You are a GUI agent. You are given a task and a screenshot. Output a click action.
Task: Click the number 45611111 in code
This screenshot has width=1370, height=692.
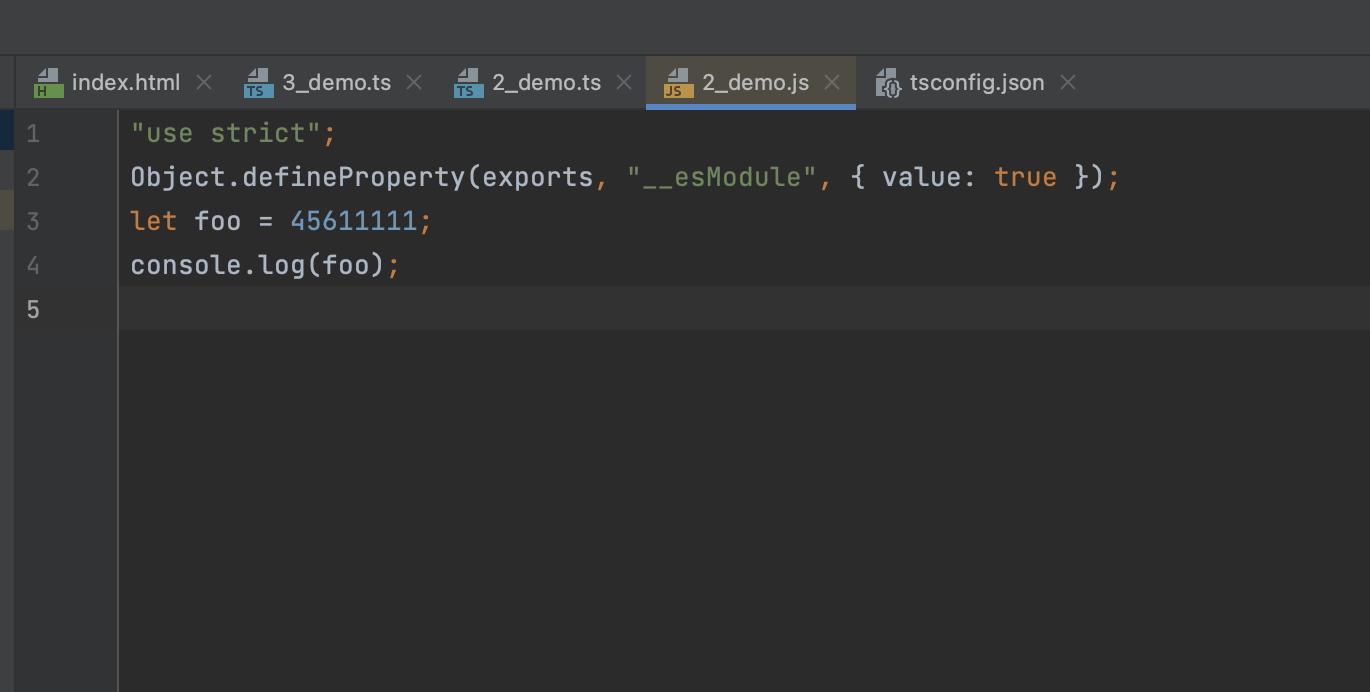click(353, 221)
